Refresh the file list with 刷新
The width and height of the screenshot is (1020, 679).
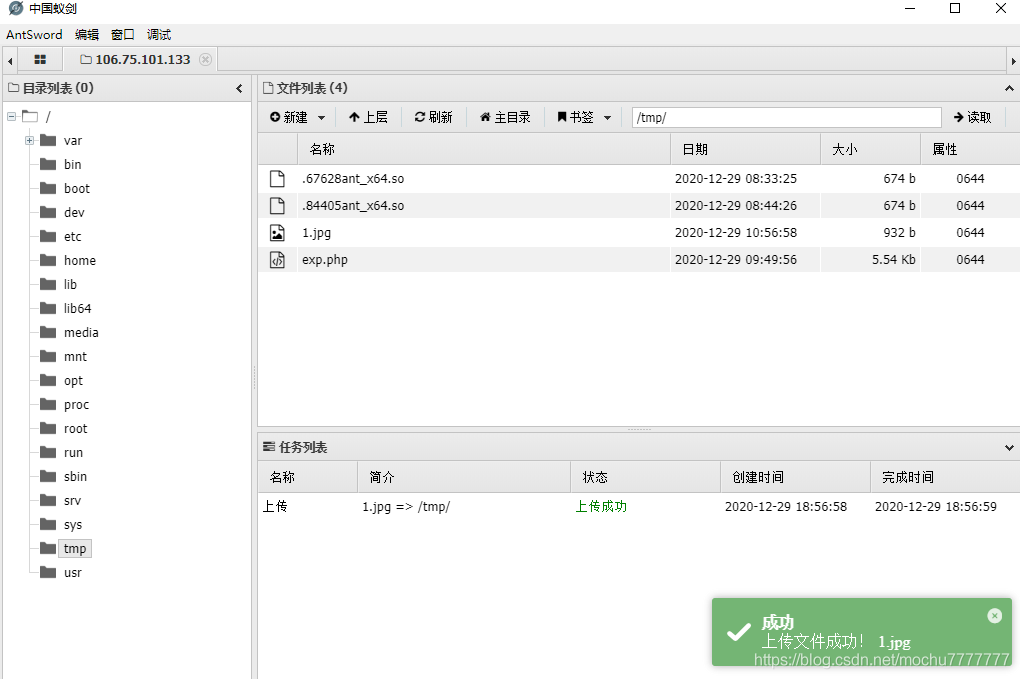point(433,117)
